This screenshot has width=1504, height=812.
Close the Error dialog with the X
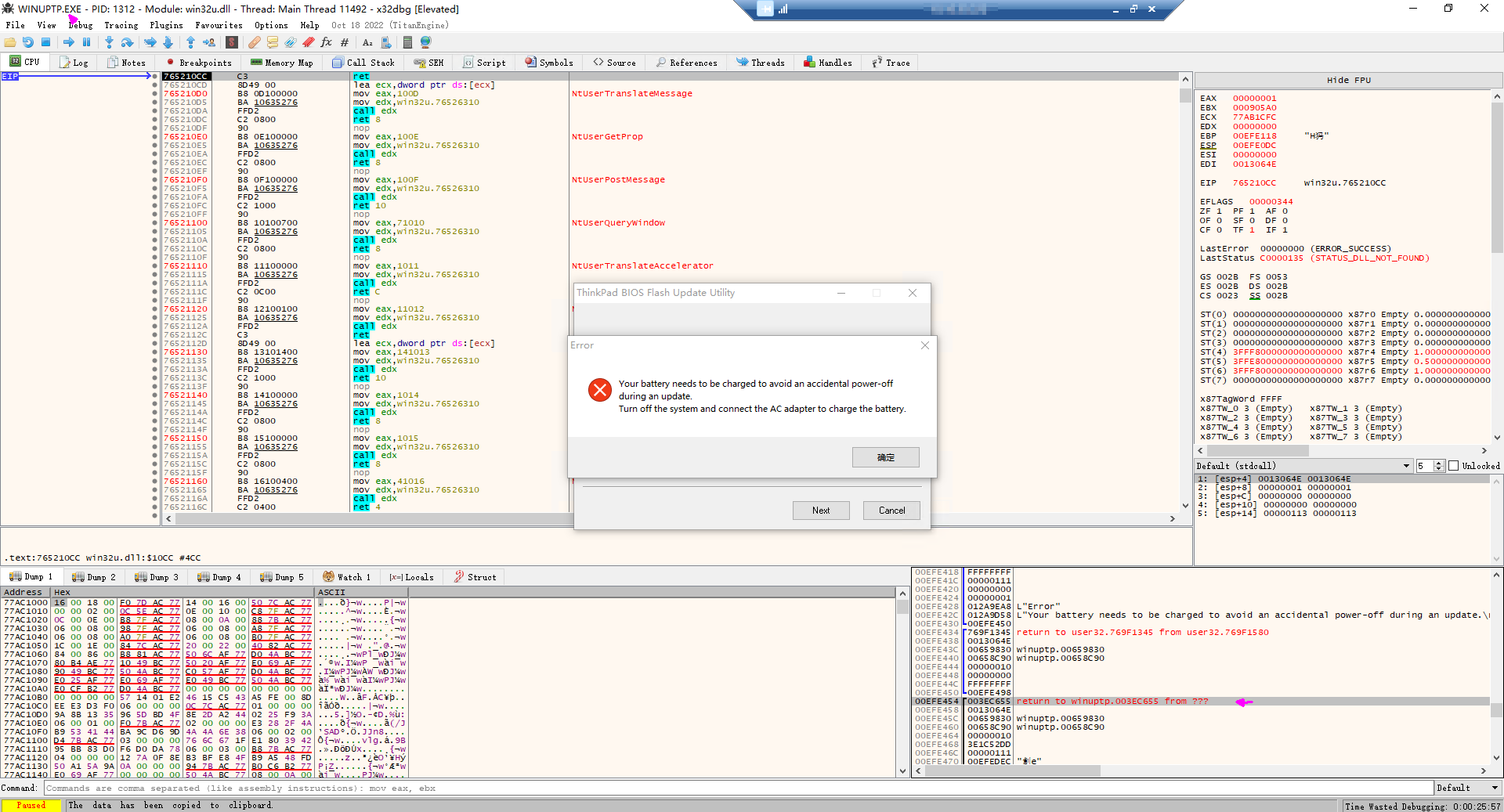925,345
